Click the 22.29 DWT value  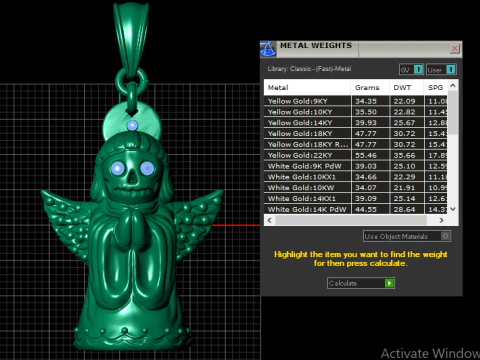point(404,177)
